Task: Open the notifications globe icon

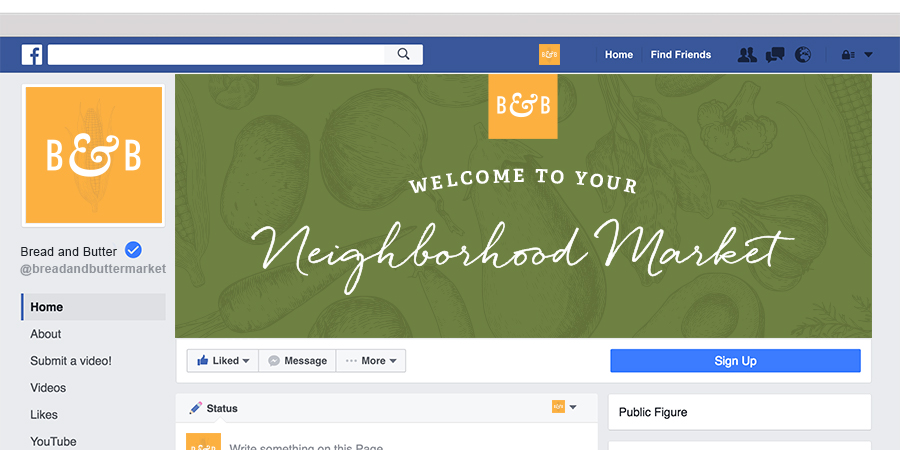Action: click(803, 55)
